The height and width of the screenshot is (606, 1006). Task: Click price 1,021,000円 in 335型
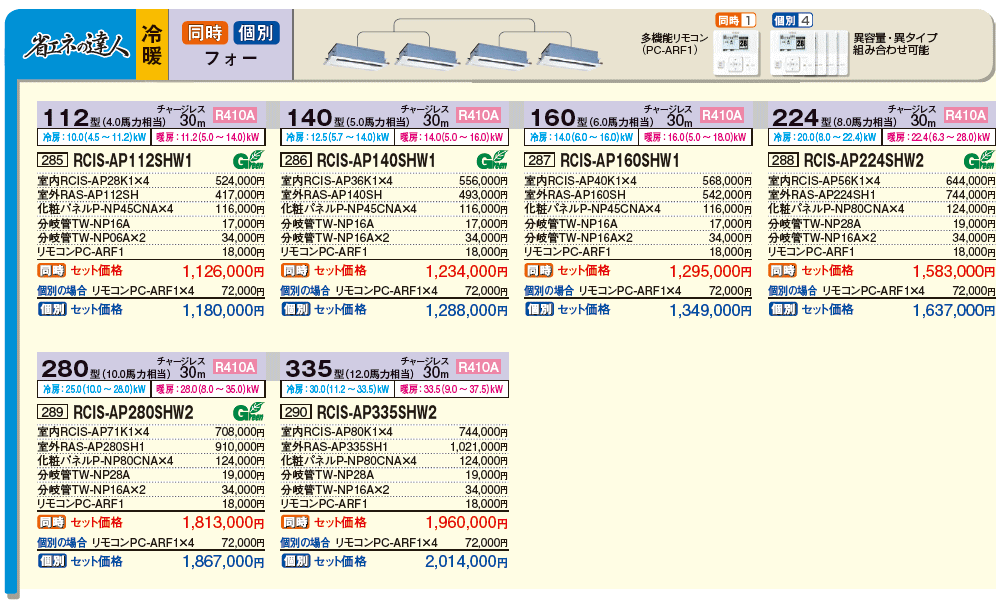point(479,447)
